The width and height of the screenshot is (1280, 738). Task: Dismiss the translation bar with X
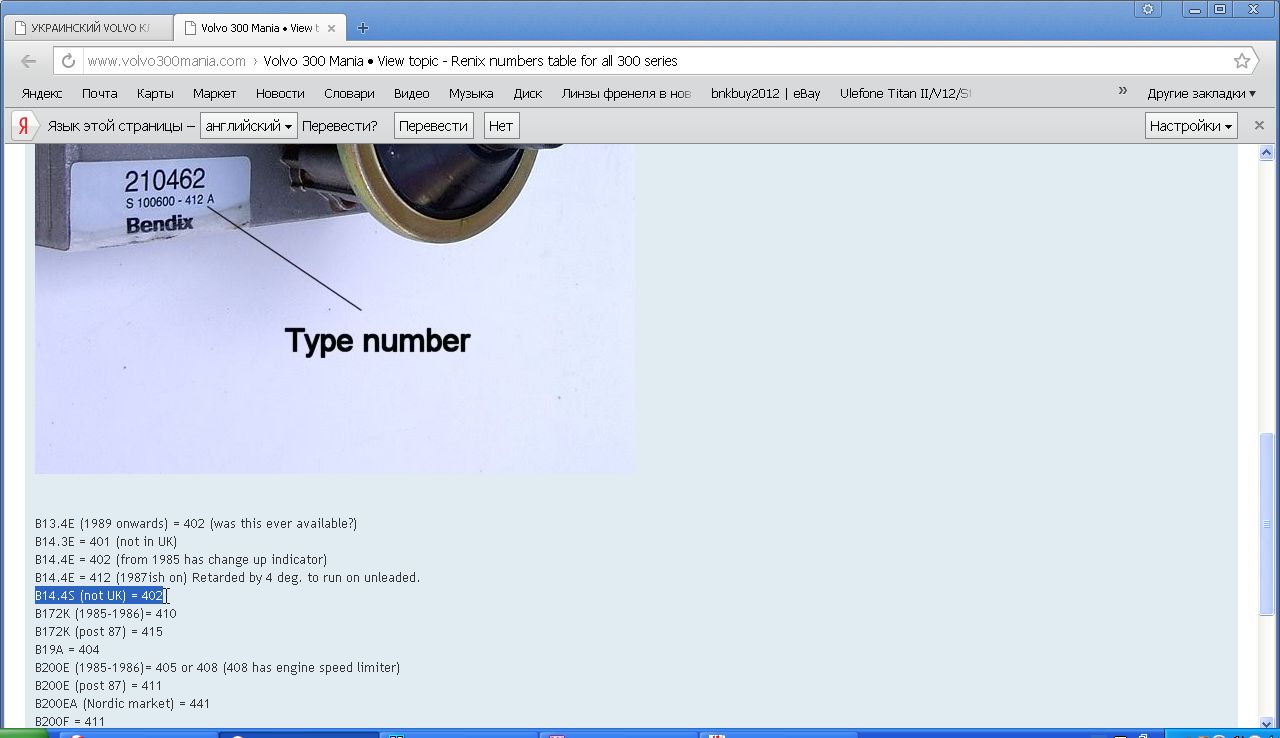click(x=1259, y=126)
